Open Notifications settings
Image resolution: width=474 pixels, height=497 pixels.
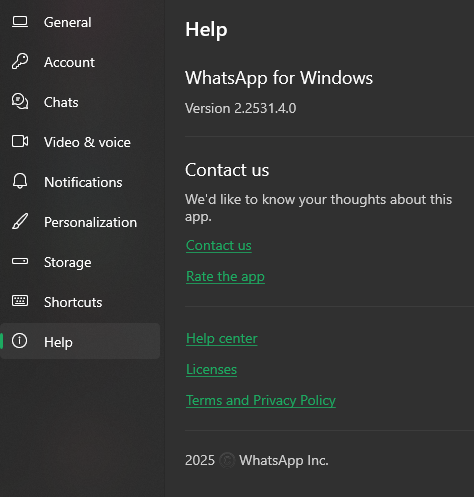80,182
